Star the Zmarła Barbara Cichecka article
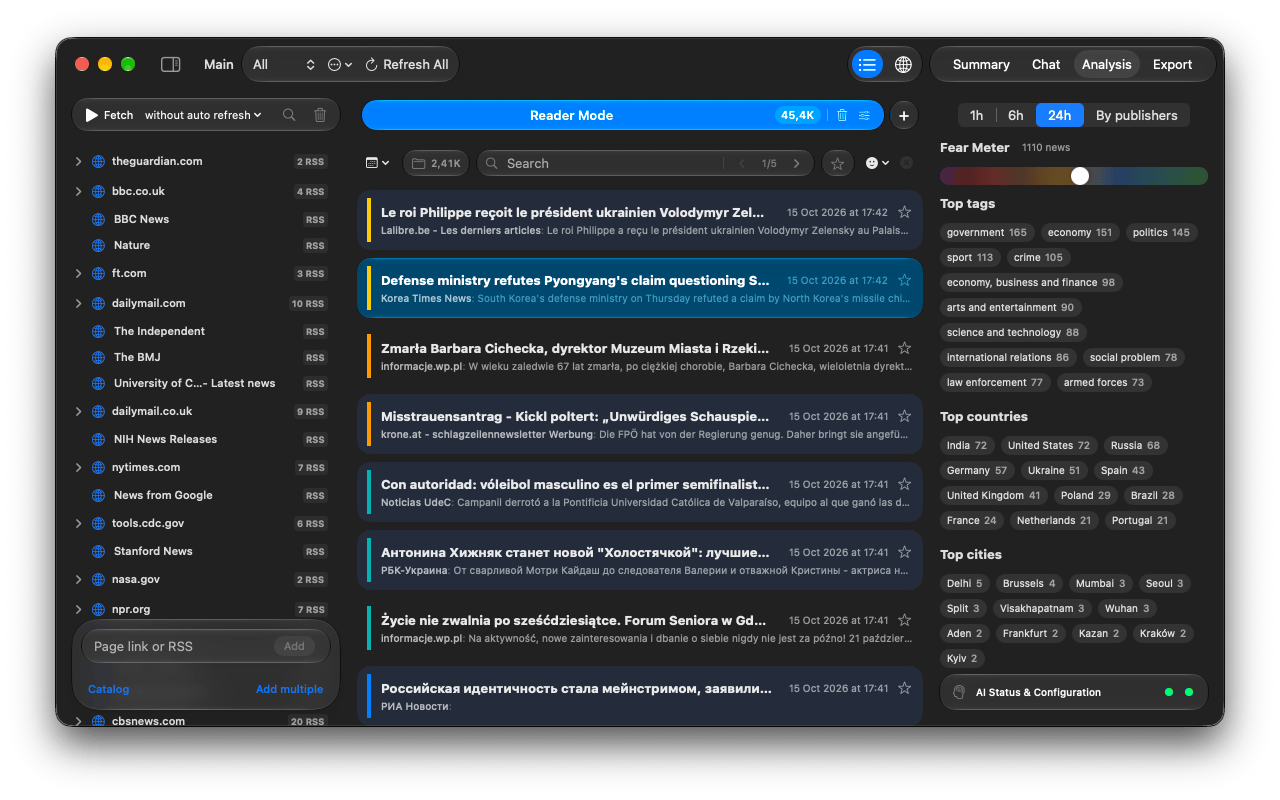Screen dimensions: 1280x800 pos(904,348)
